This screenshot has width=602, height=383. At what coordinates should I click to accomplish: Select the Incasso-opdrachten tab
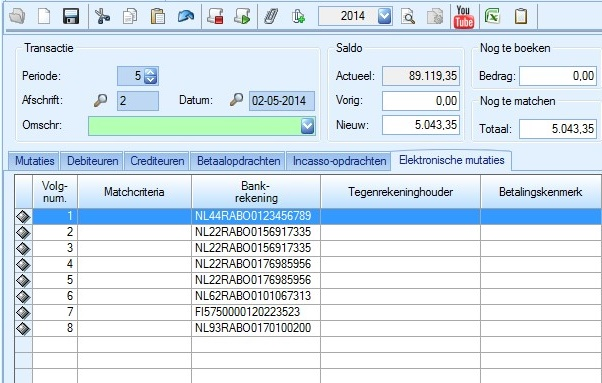339,161
